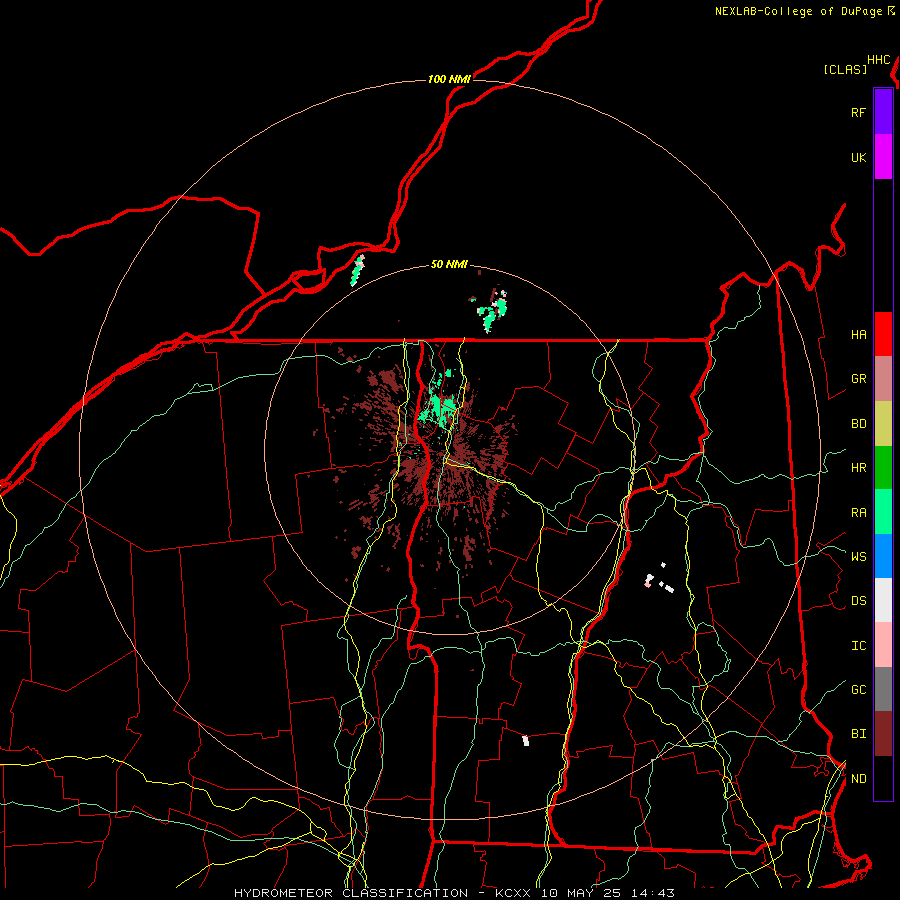Click the small white echo in the south

point(525,740)
